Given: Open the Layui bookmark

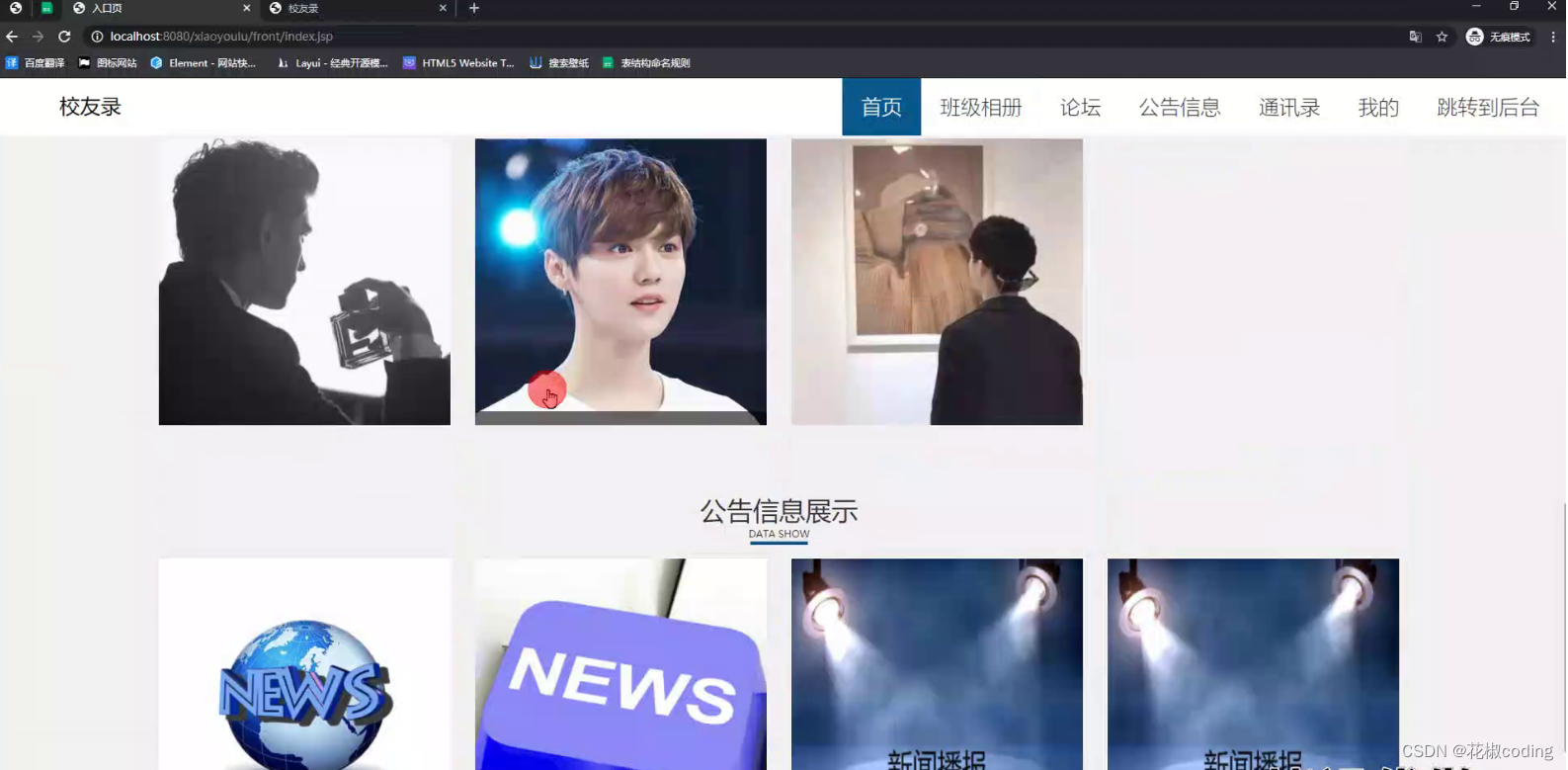Looking at the screenshot, I should coord(332,63).
